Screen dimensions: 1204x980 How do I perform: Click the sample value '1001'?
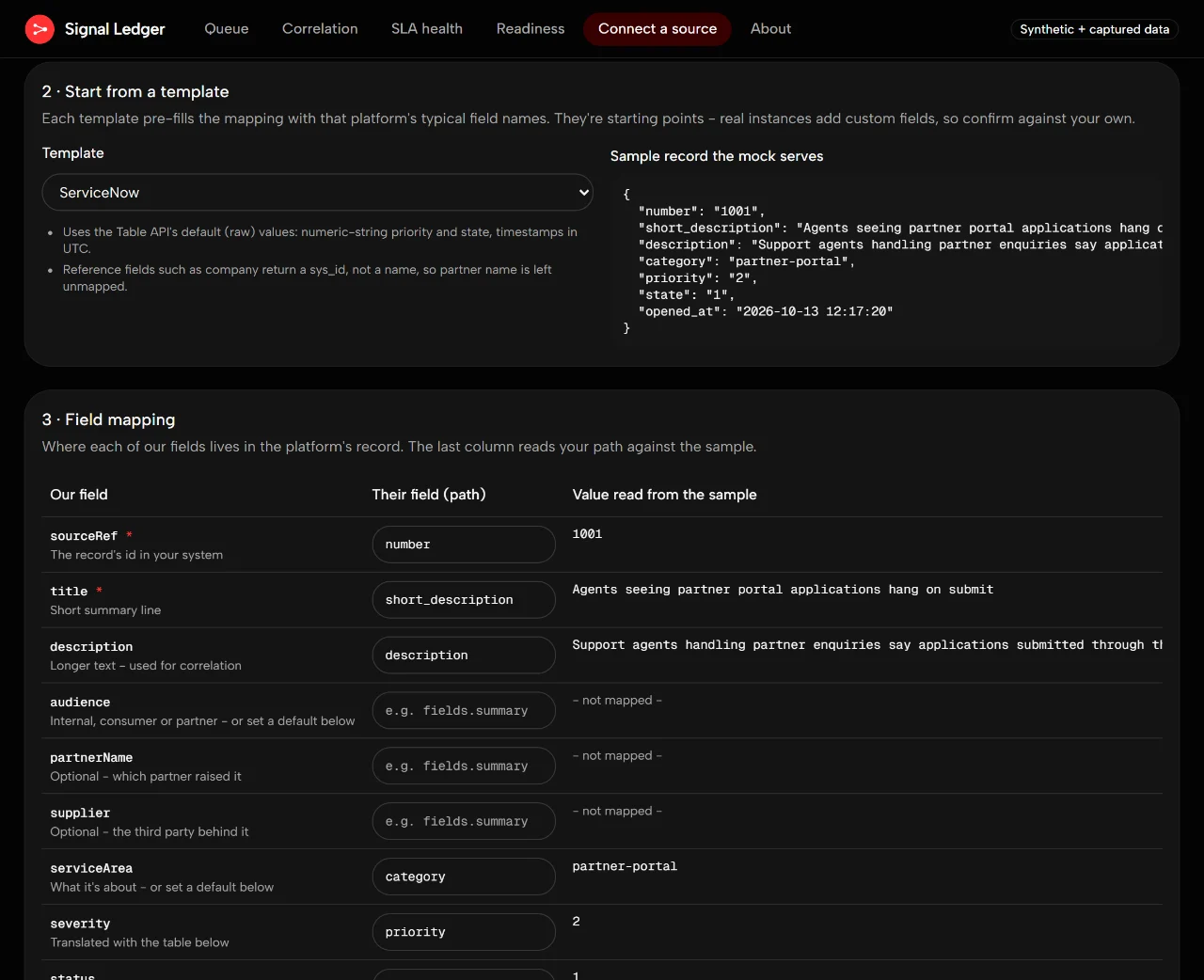(x=587, y=534)
